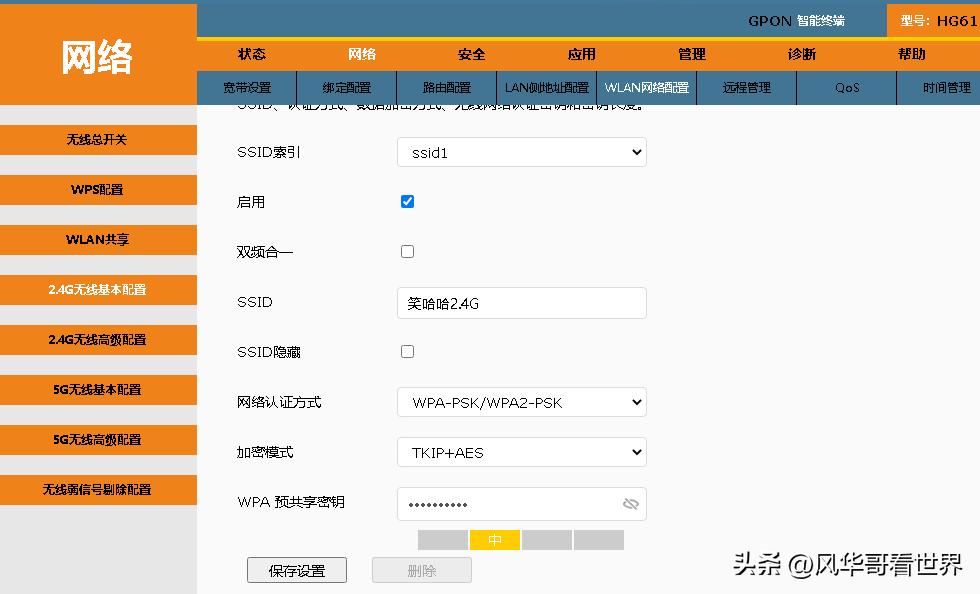Toggle WPA password visibility eye icon

pyautogui.click(x=631, y=504)
